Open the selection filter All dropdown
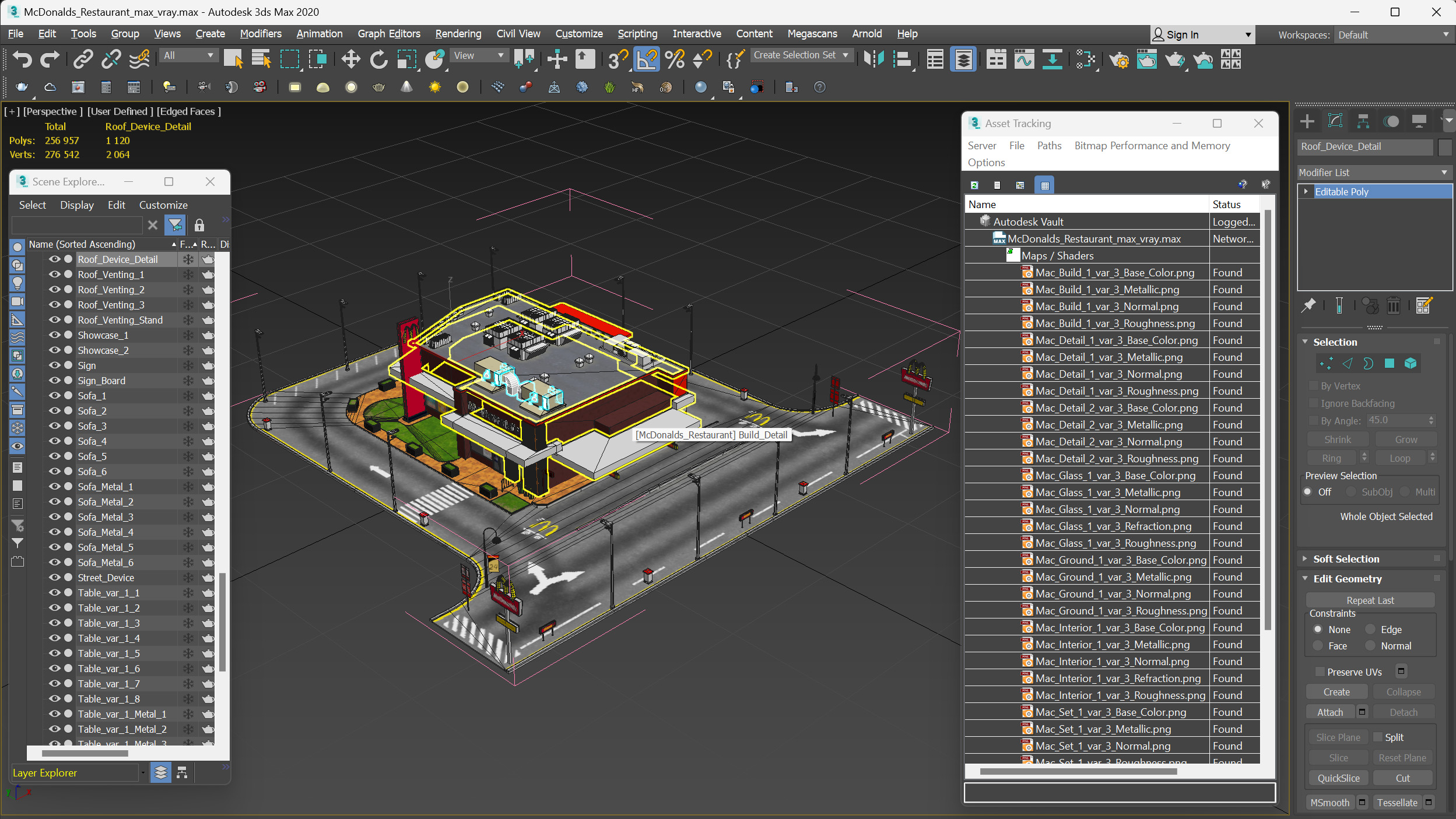The height and width of the screenshot is (819, 1456). click(188, 55)
